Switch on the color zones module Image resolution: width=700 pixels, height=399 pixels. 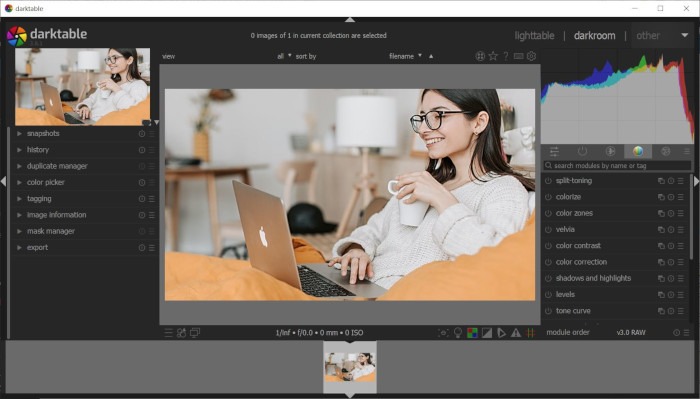pos(548,213)
